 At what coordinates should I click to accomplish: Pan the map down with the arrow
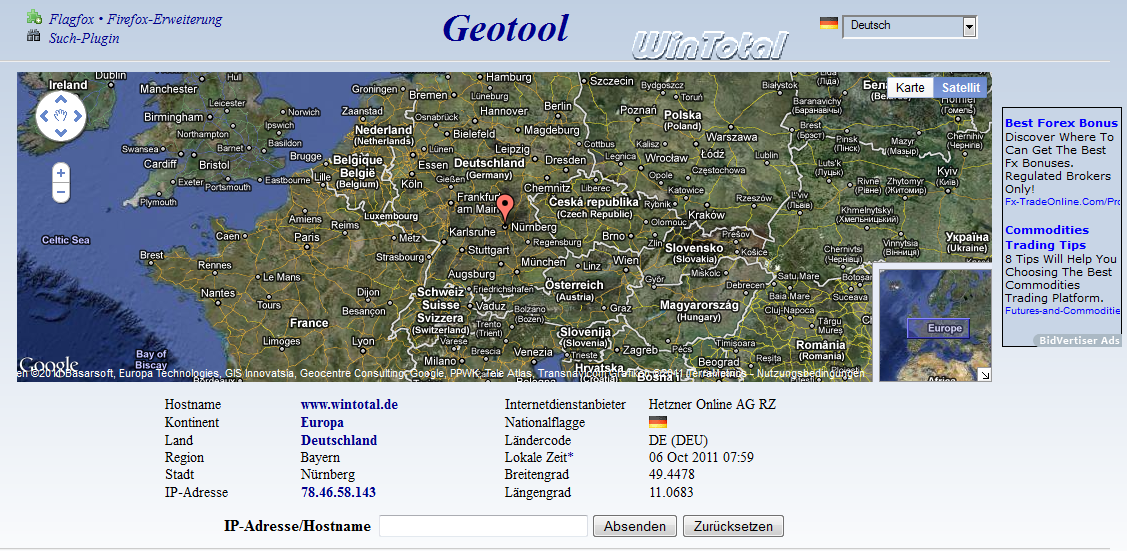point(61,131)
